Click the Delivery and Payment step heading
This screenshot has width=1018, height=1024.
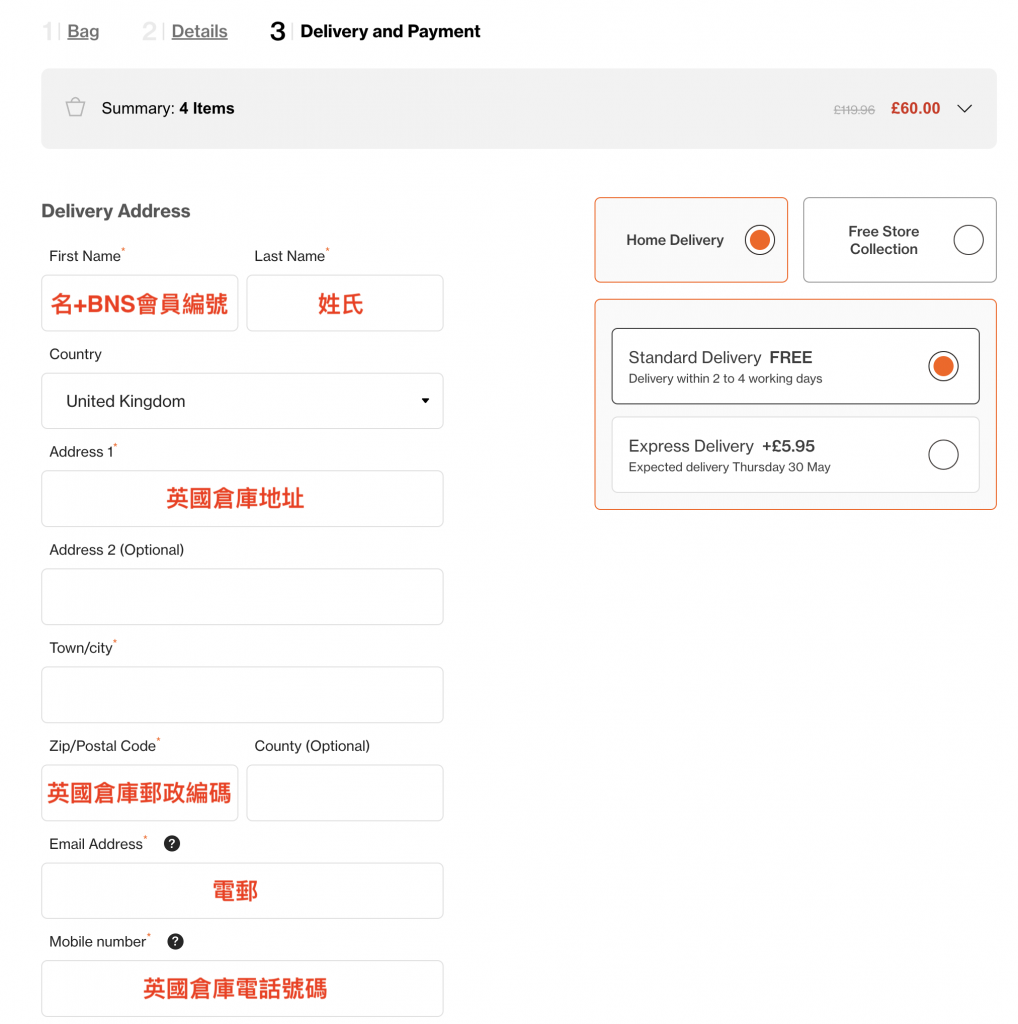tap(390, 32)
